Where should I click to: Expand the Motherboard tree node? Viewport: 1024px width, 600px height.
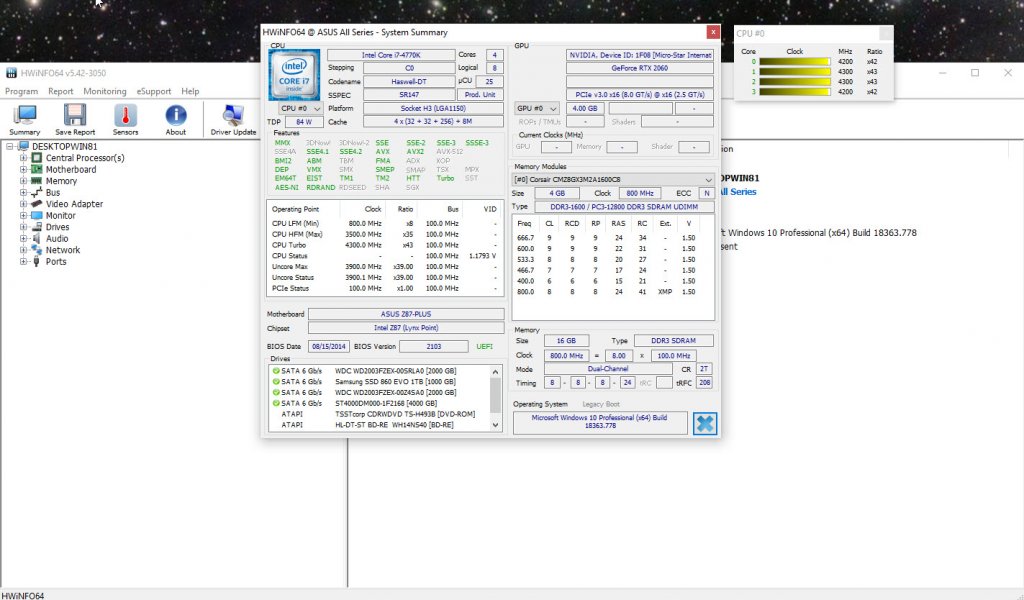[23, 169]
